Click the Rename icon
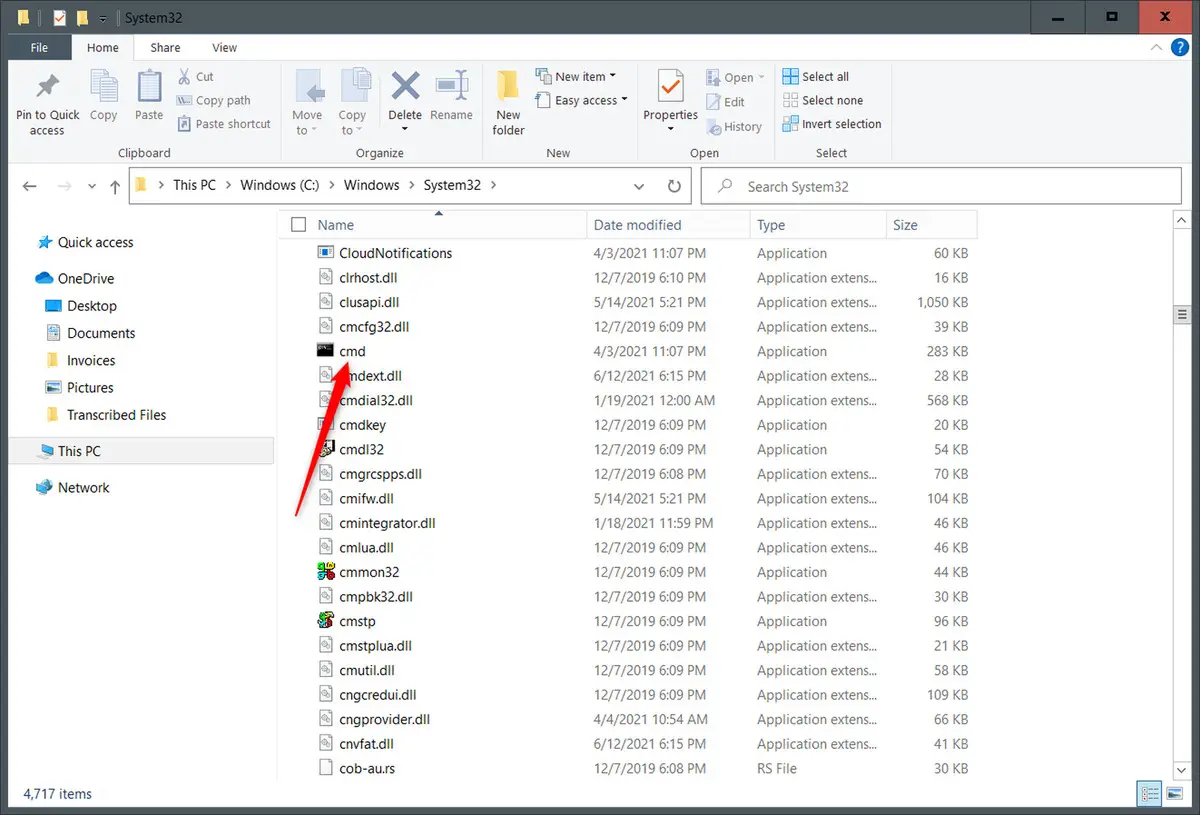This screenshot has width=1200, height=815. [451, 86]
